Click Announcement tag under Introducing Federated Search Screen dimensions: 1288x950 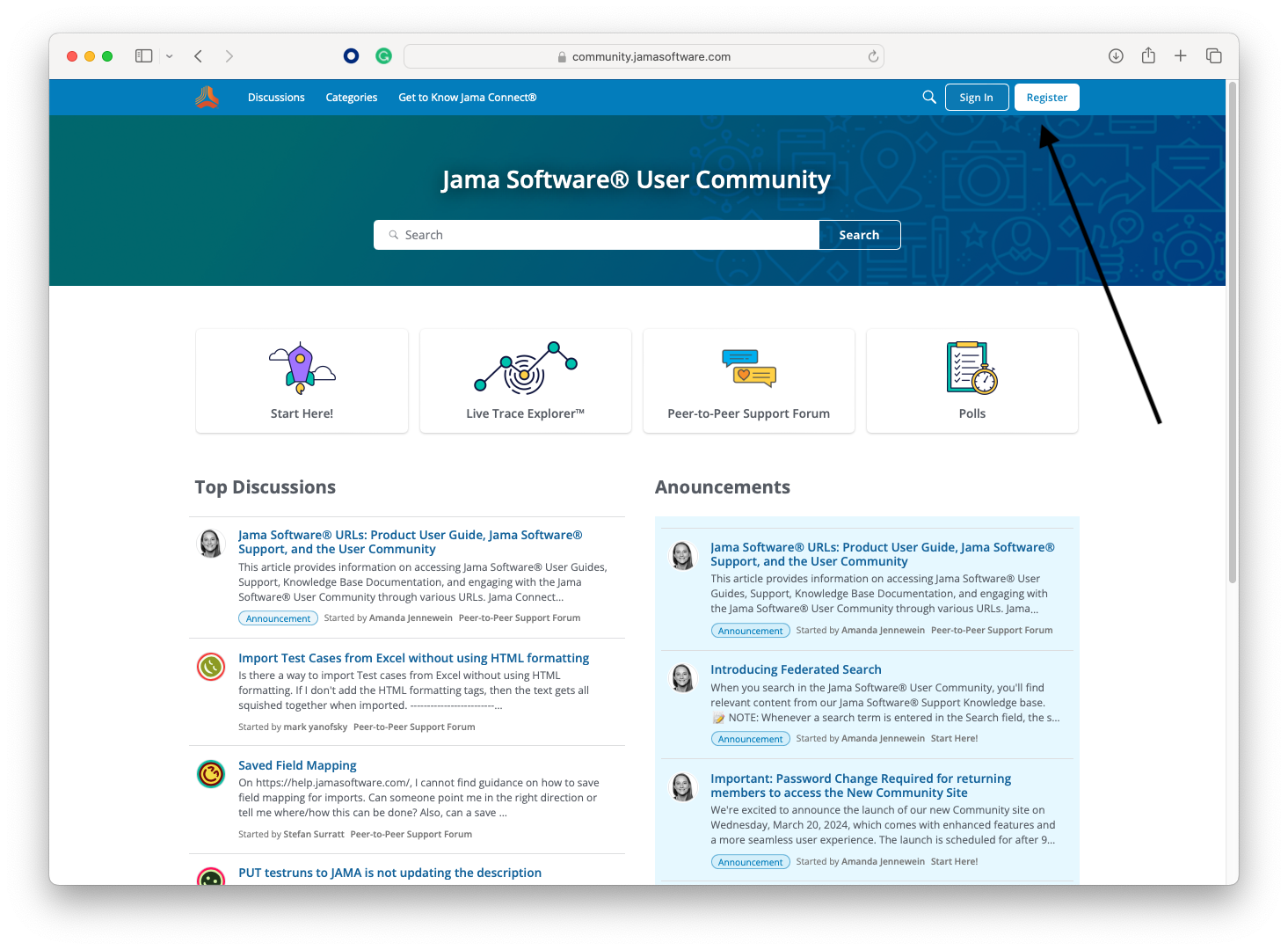tap(750, 739)
